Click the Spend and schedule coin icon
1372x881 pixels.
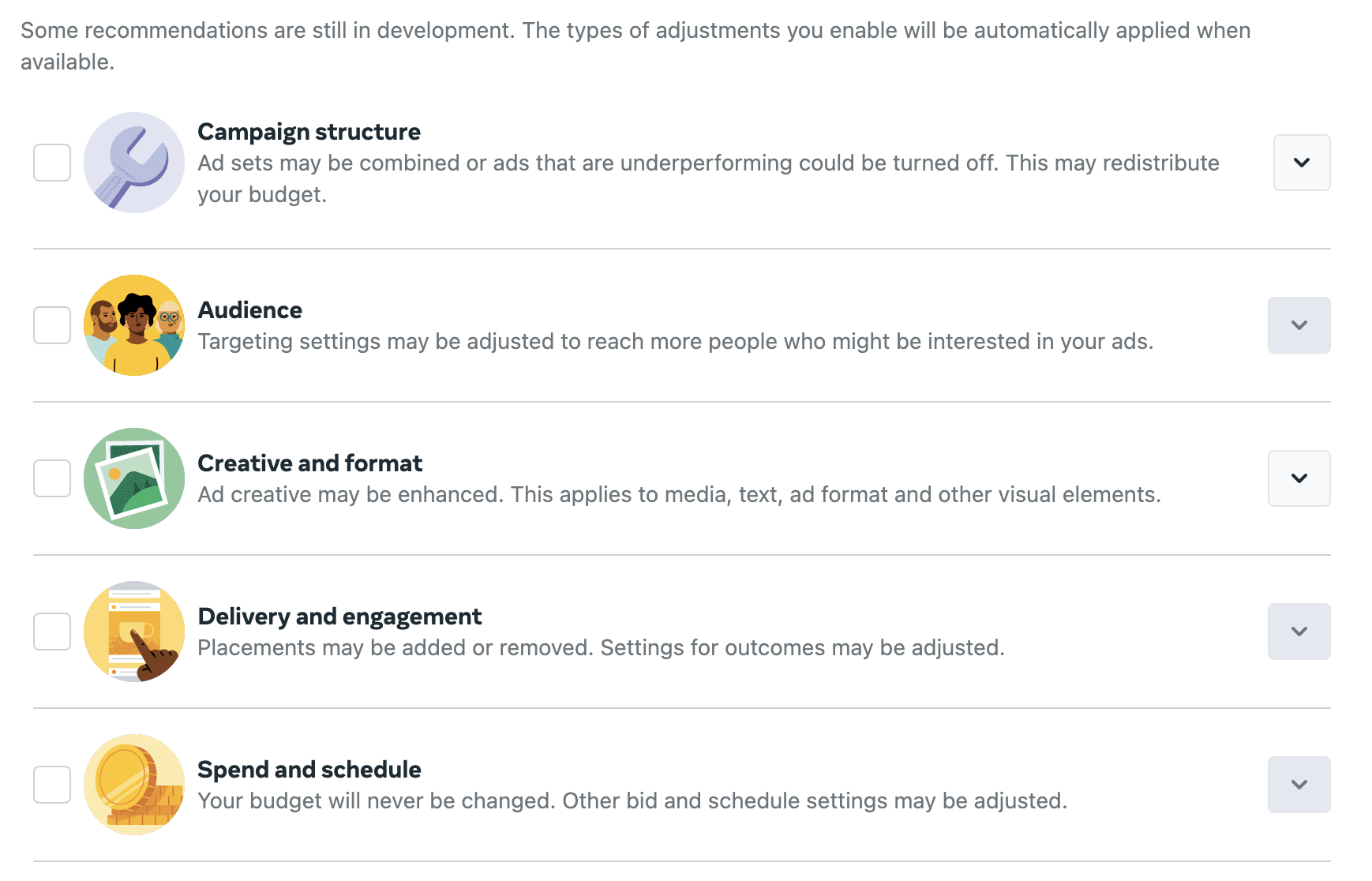coord(134,785)
